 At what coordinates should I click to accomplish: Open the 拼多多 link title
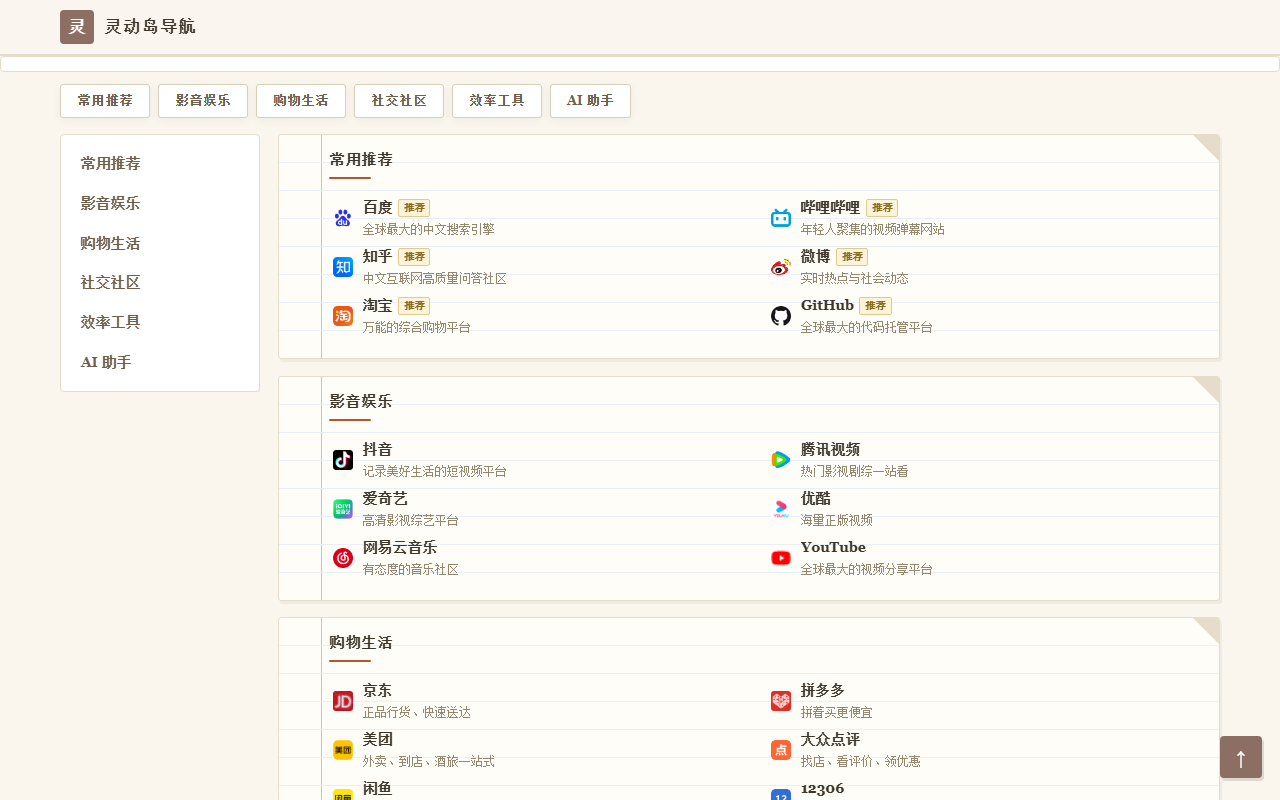point(823,691)
